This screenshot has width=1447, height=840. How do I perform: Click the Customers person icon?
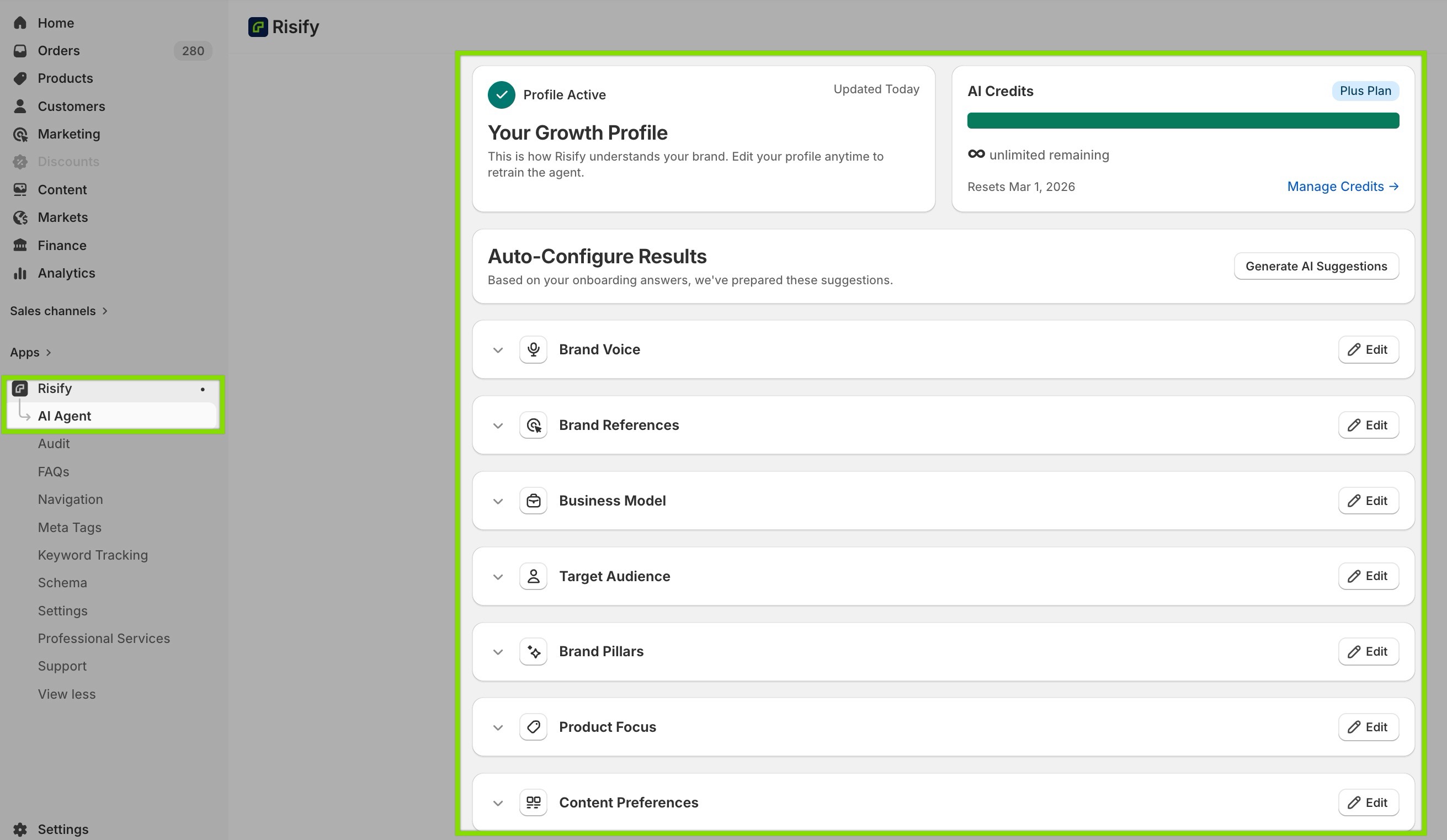[x=20, y=106]
